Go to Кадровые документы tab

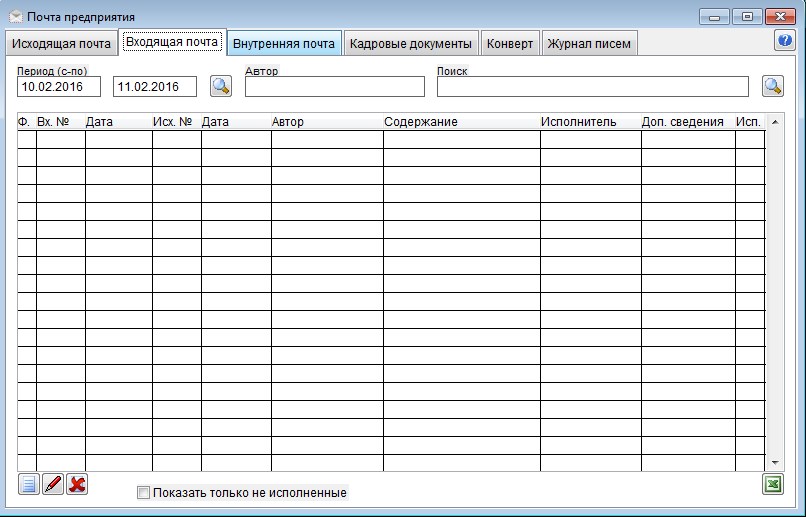pos(411,44)
